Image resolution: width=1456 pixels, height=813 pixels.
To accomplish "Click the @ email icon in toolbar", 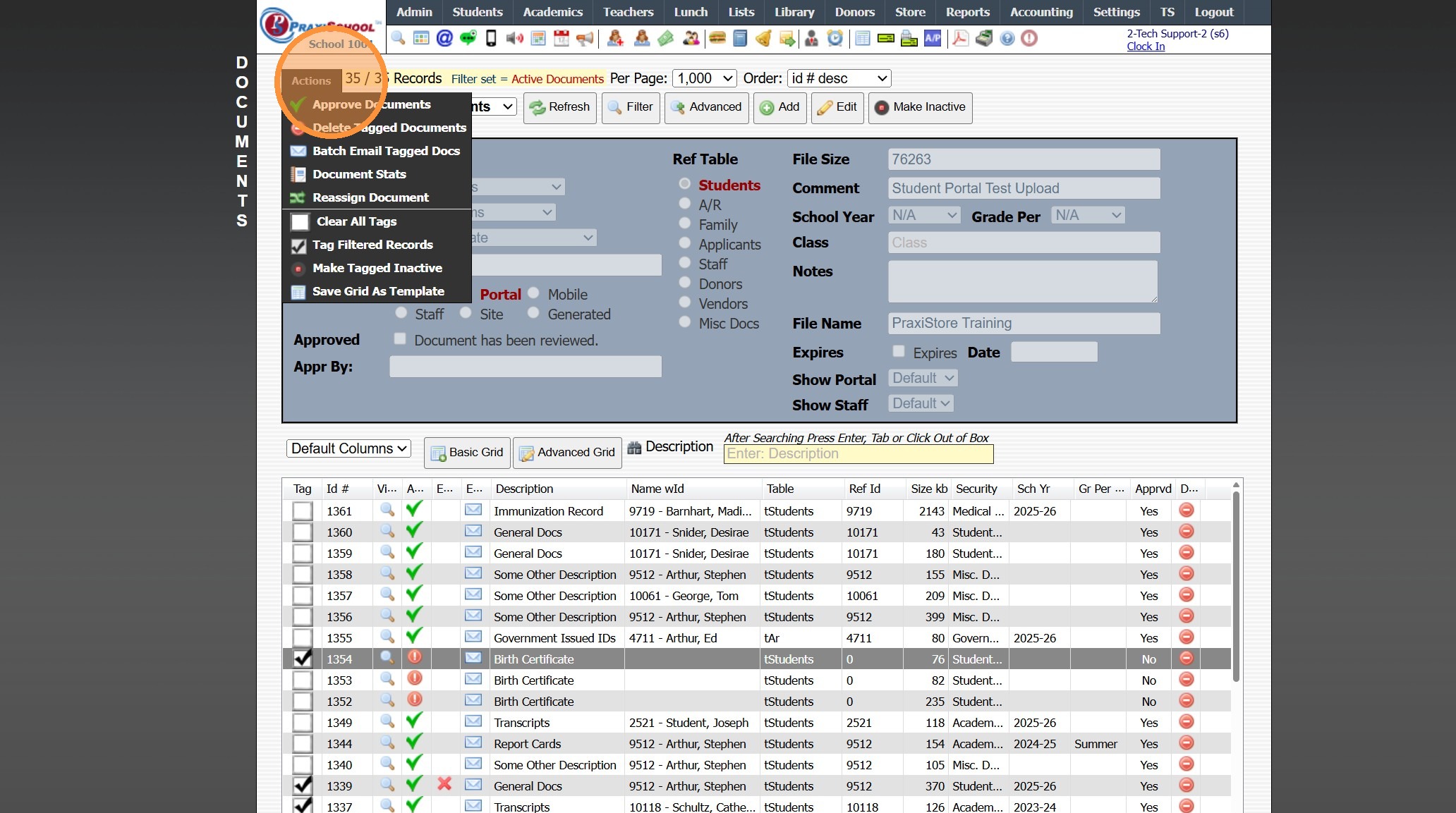I will pyautogui.click(x=444, y=38).
